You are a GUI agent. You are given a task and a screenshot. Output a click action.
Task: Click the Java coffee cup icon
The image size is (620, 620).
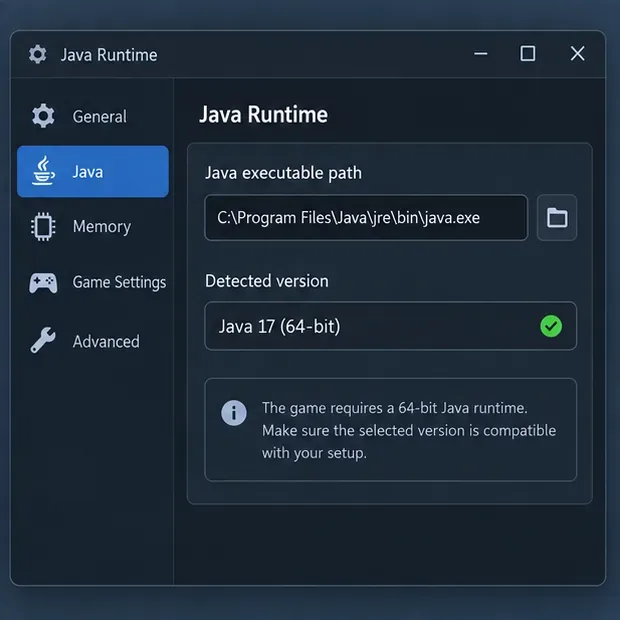coord(43,171)
